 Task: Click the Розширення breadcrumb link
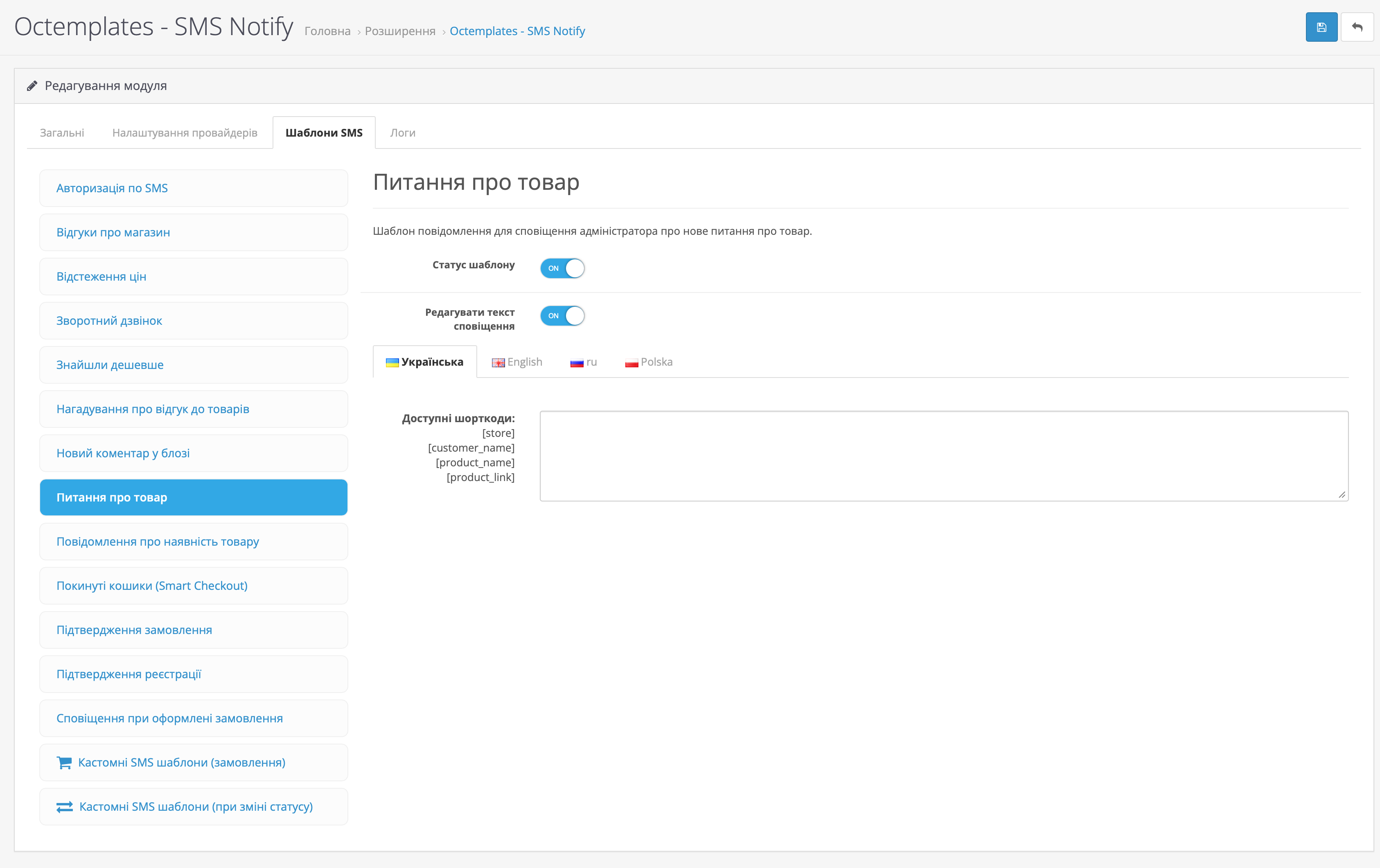tap(400, 31)
